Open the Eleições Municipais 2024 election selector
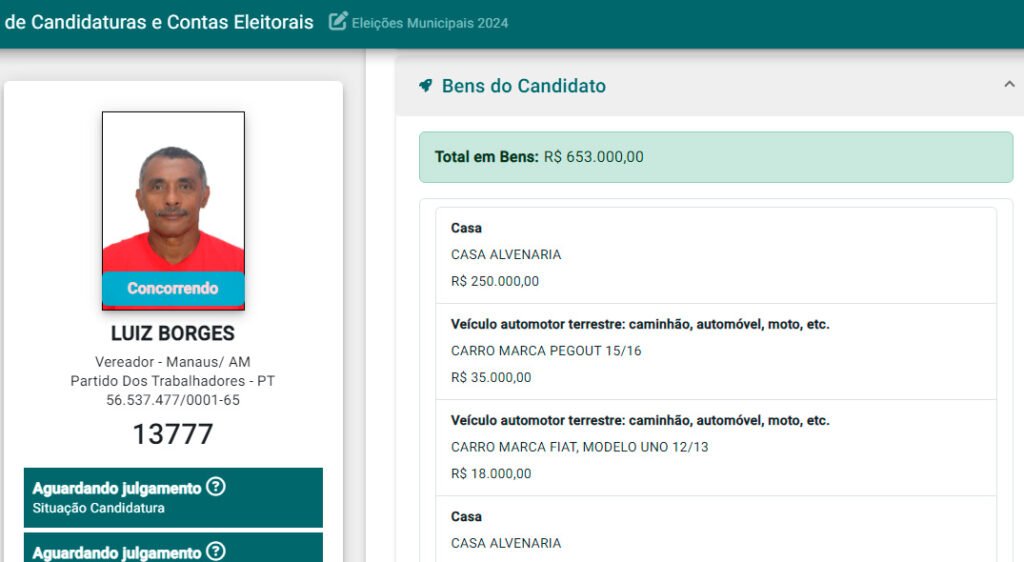Viewport: 1024px width, 562px height. (429, 22)
